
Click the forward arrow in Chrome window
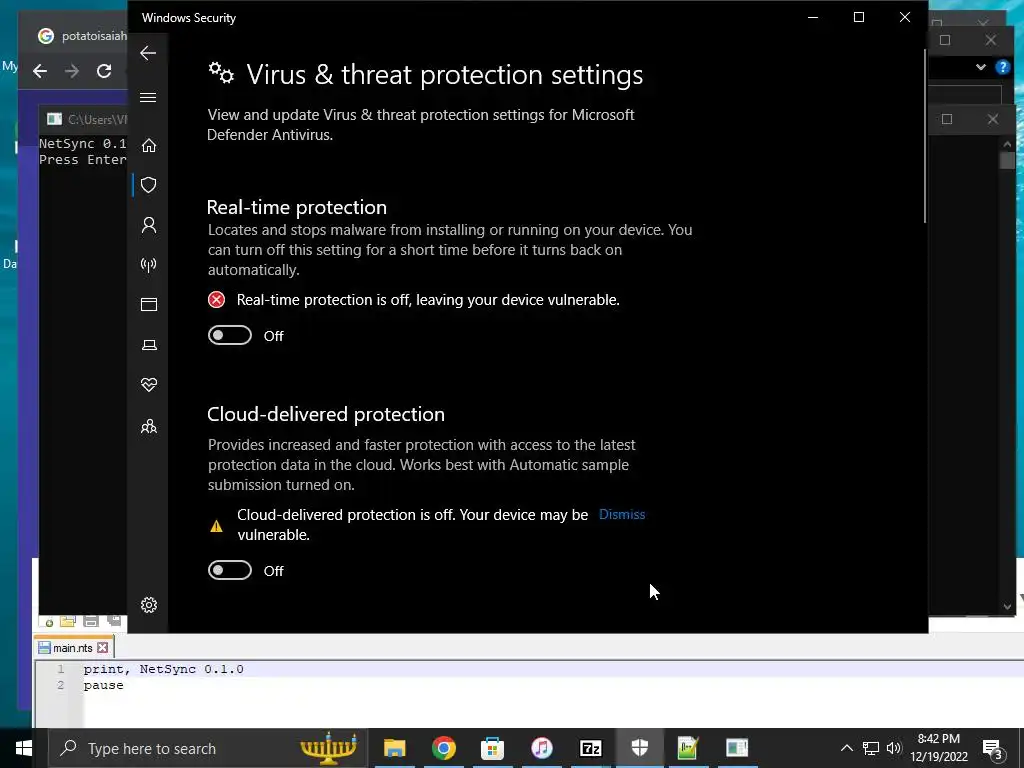tap(72, 71)
